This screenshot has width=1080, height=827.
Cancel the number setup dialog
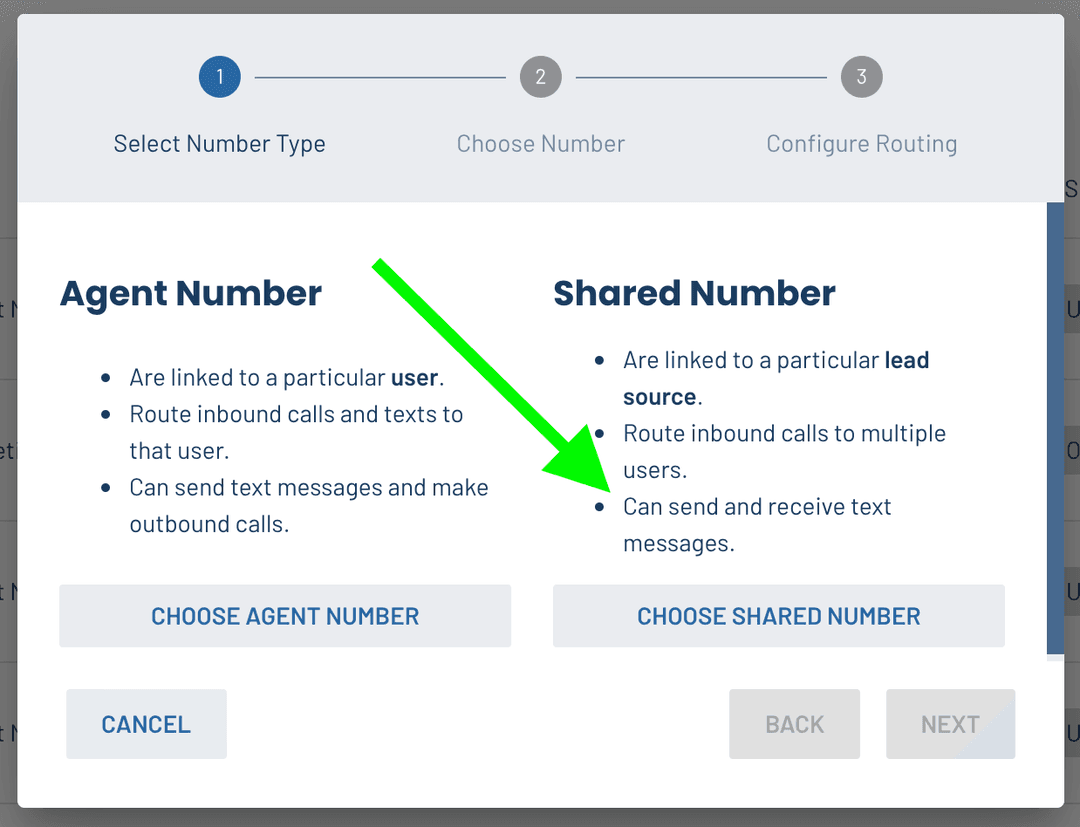click(146, 724)
